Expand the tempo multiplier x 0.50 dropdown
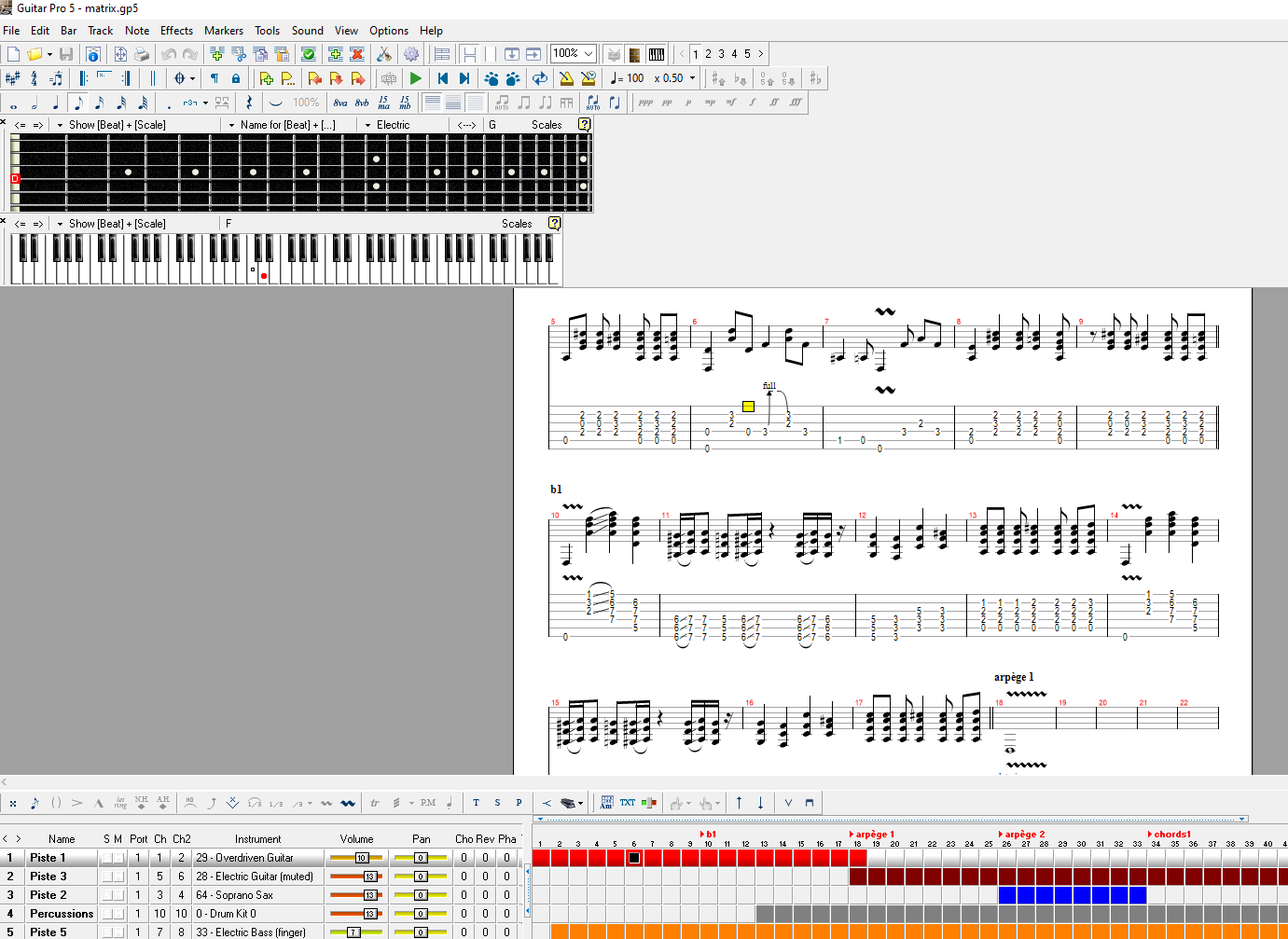Screen dimensions: 1288x939 692,78
